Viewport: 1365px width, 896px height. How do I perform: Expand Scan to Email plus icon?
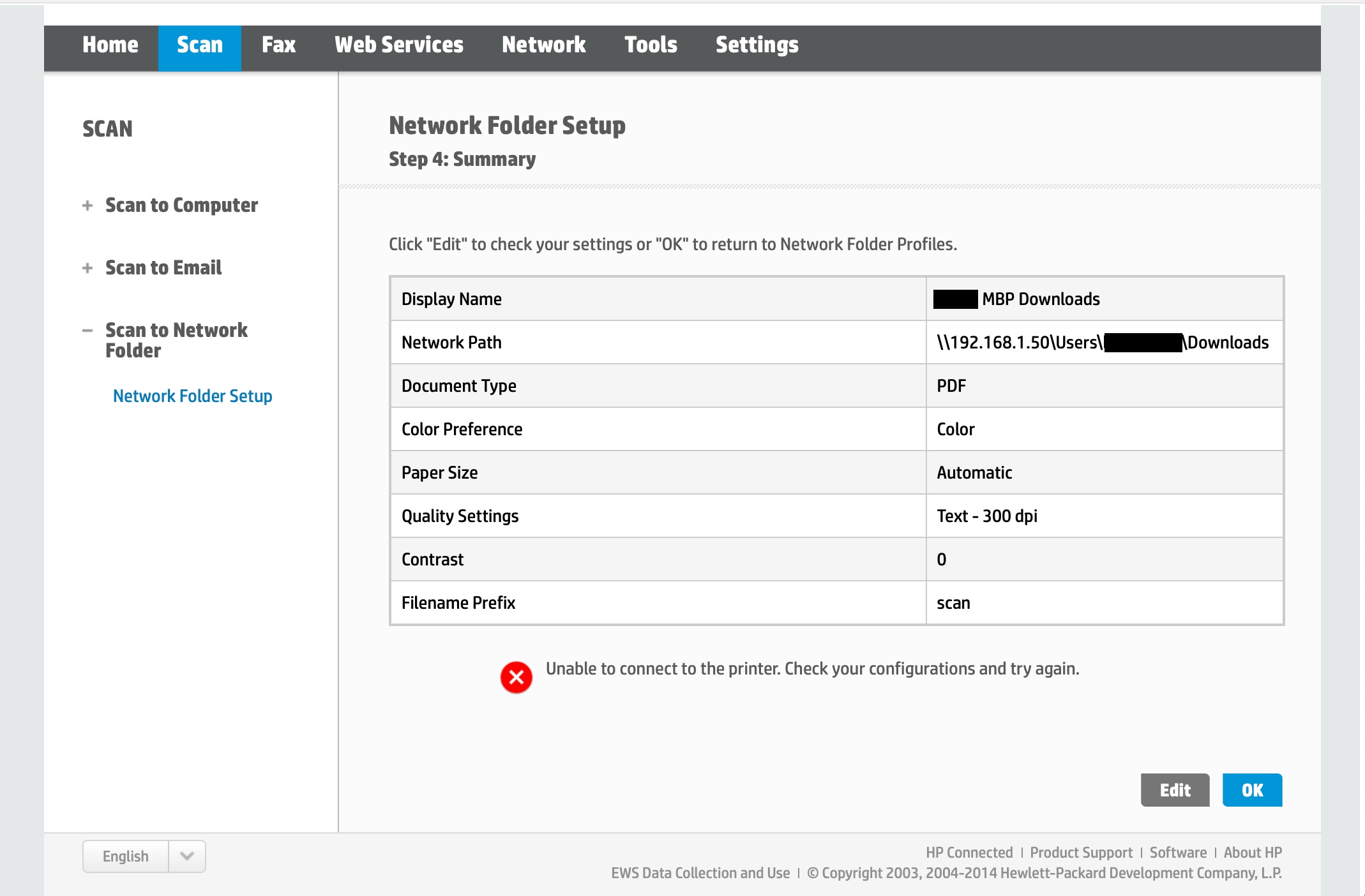pyautogui.click(x=87, y=268)
